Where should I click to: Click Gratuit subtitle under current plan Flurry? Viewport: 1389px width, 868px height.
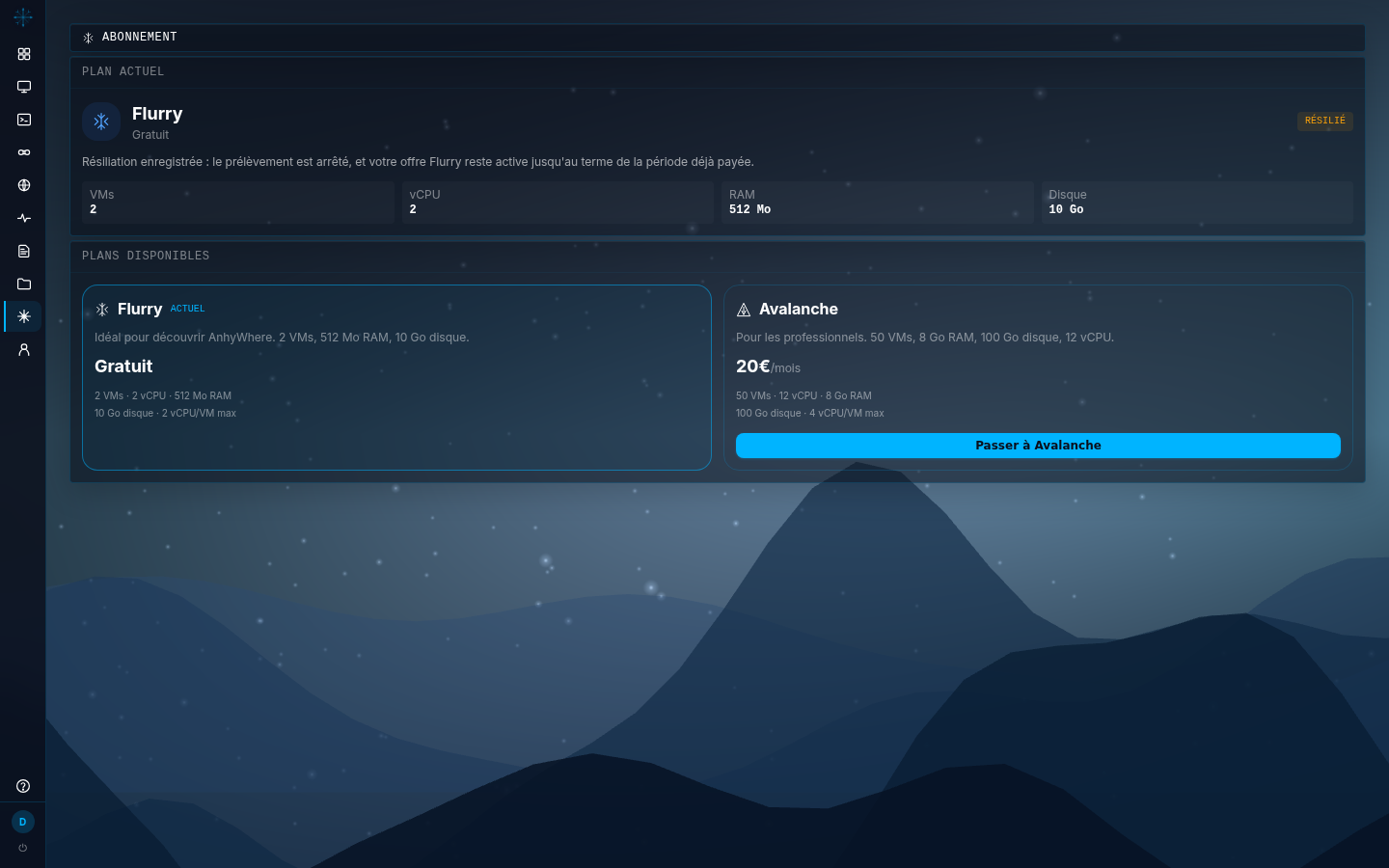click(150, 135)
